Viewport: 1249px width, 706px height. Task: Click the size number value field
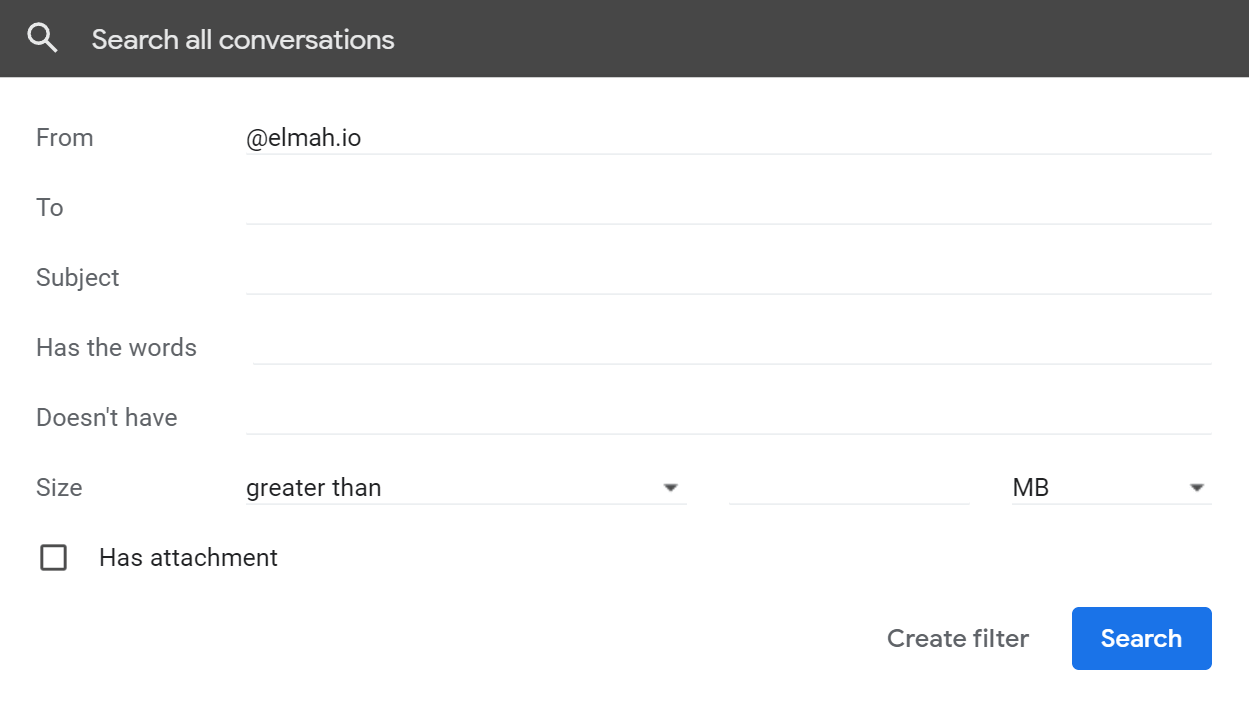tap(849, 488)
